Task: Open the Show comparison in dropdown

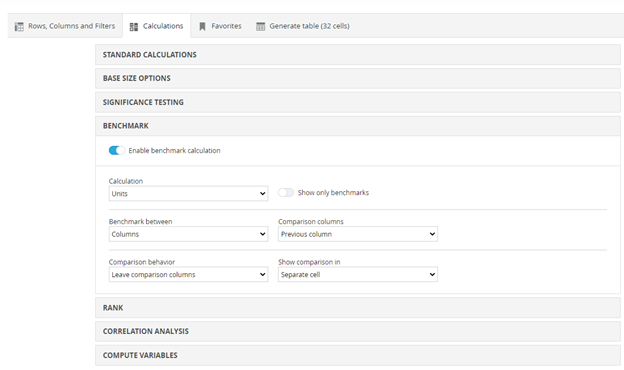Action: tap(358, 275)
